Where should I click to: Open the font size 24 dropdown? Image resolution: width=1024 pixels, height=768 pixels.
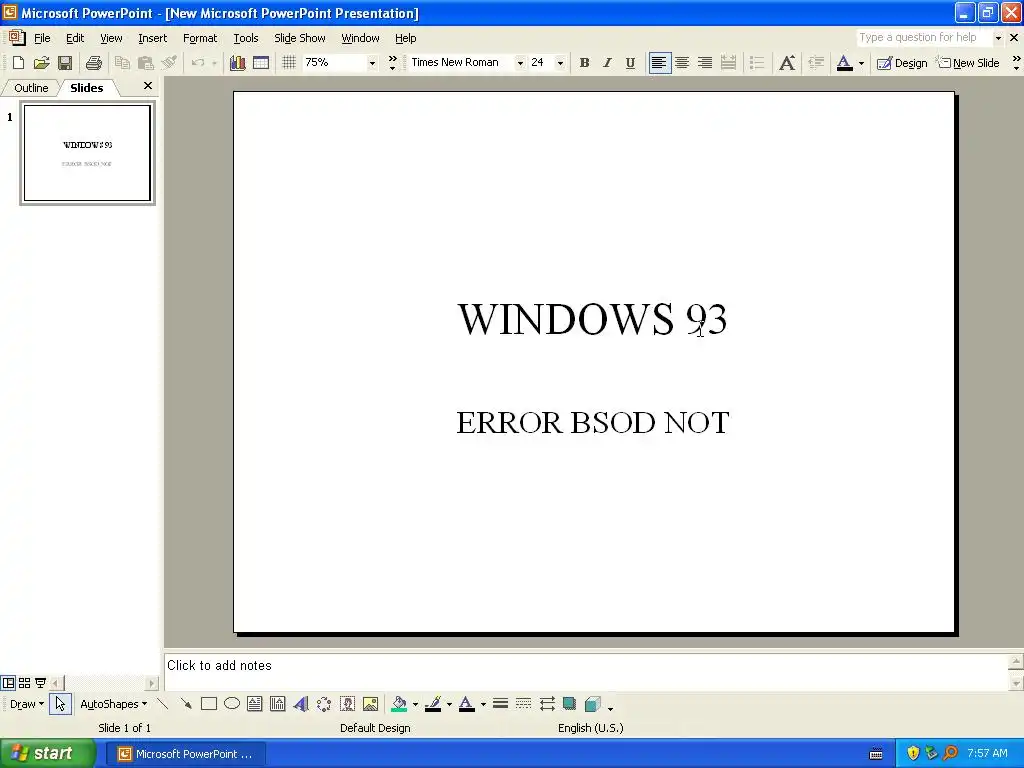tap(560, 63)
